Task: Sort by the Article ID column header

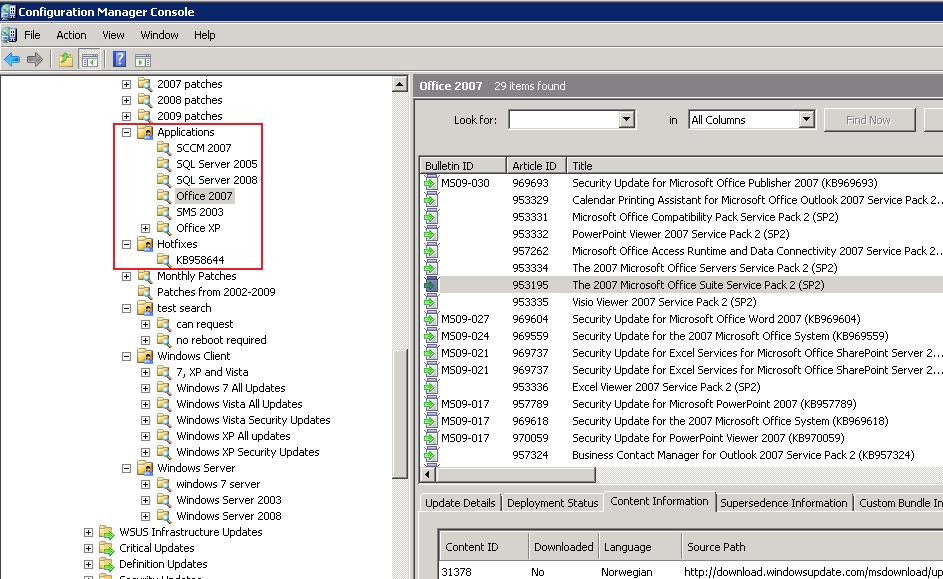Action: pos(536,165)
